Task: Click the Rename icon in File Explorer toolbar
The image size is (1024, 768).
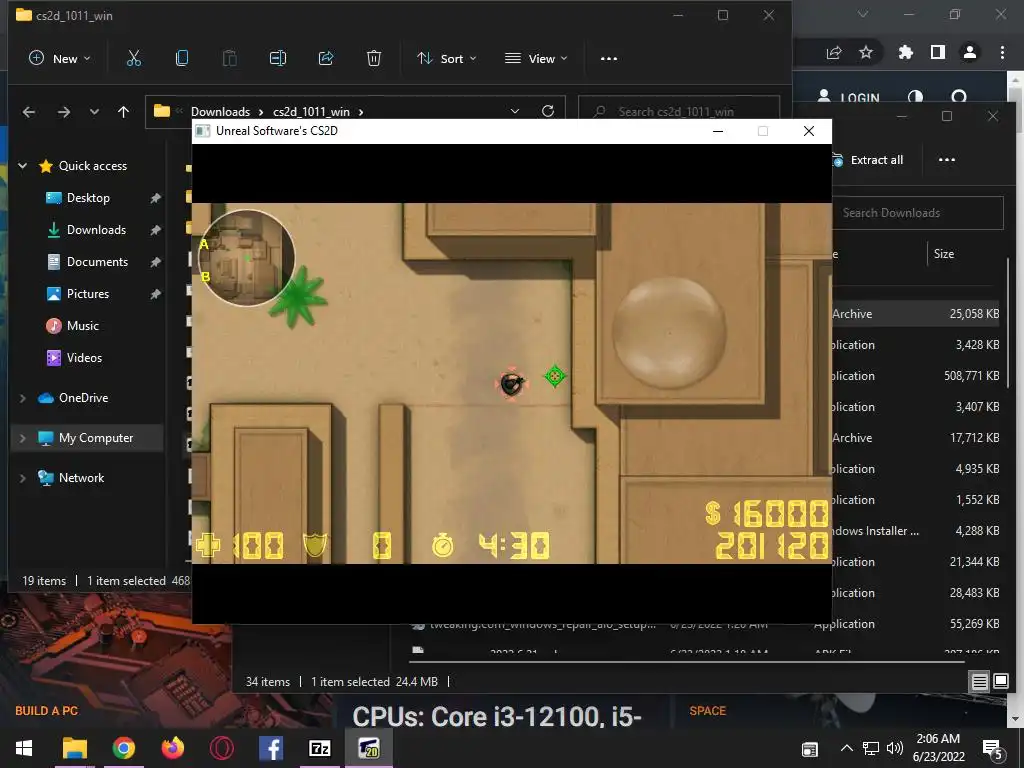Action: [x=278, y=59]
